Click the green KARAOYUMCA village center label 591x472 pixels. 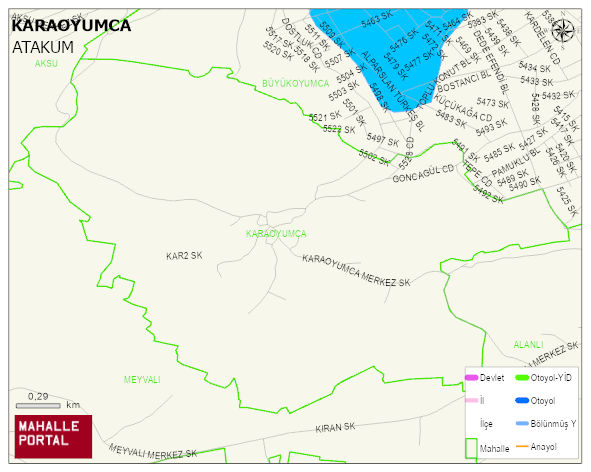(x=276, y=234)
